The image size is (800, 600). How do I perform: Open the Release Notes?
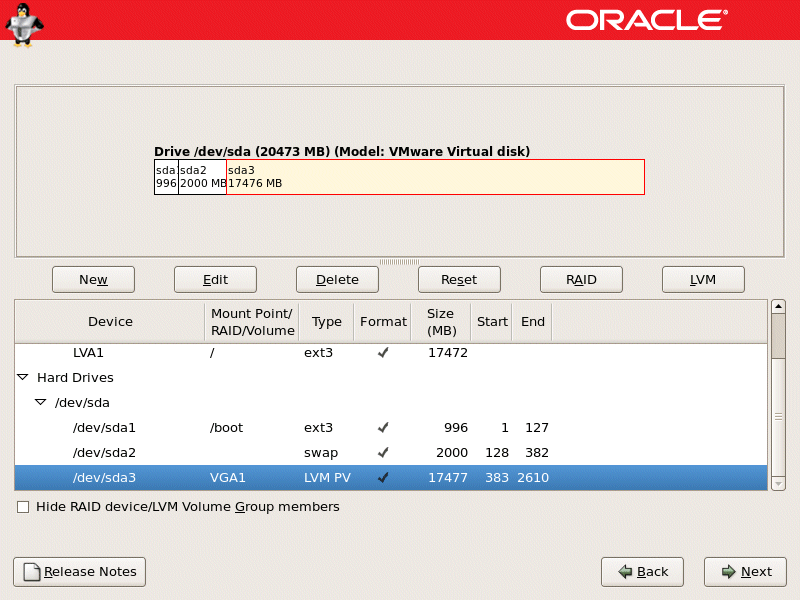tap(80, 572)
